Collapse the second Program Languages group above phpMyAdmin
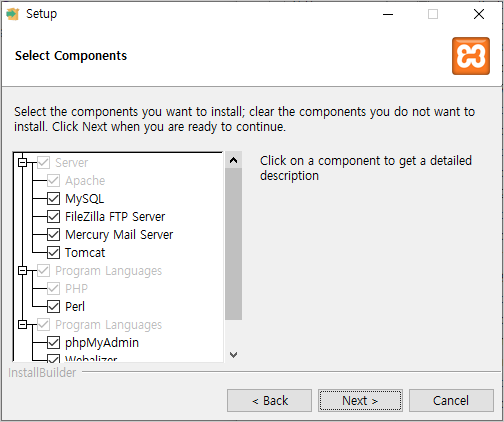 pos(22,324)
